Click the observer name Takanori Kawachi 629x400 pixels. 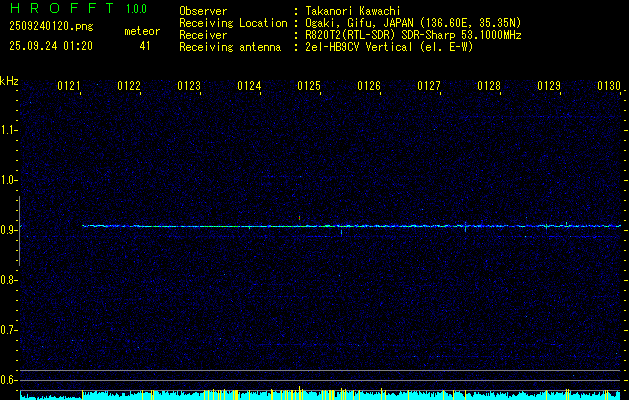(x=353, y=11)
